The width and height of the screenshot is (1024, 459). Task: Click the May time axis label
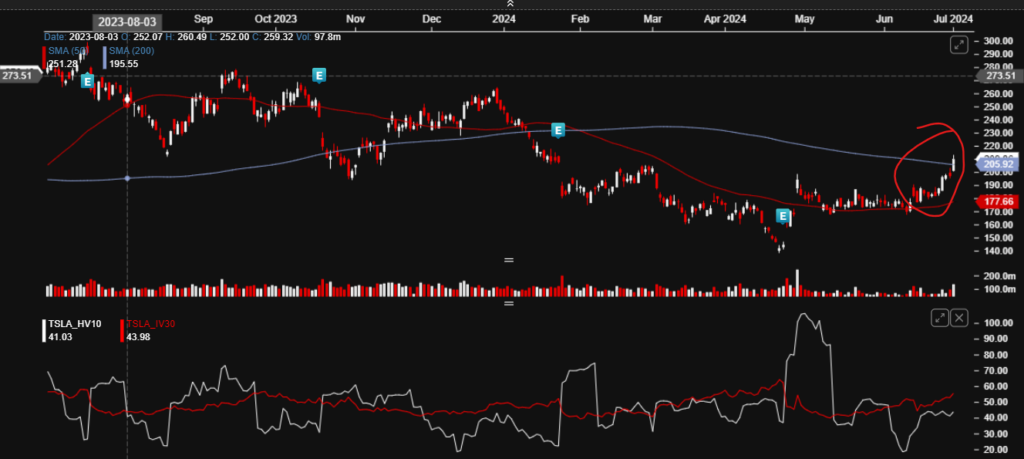(x=805, y=20)
